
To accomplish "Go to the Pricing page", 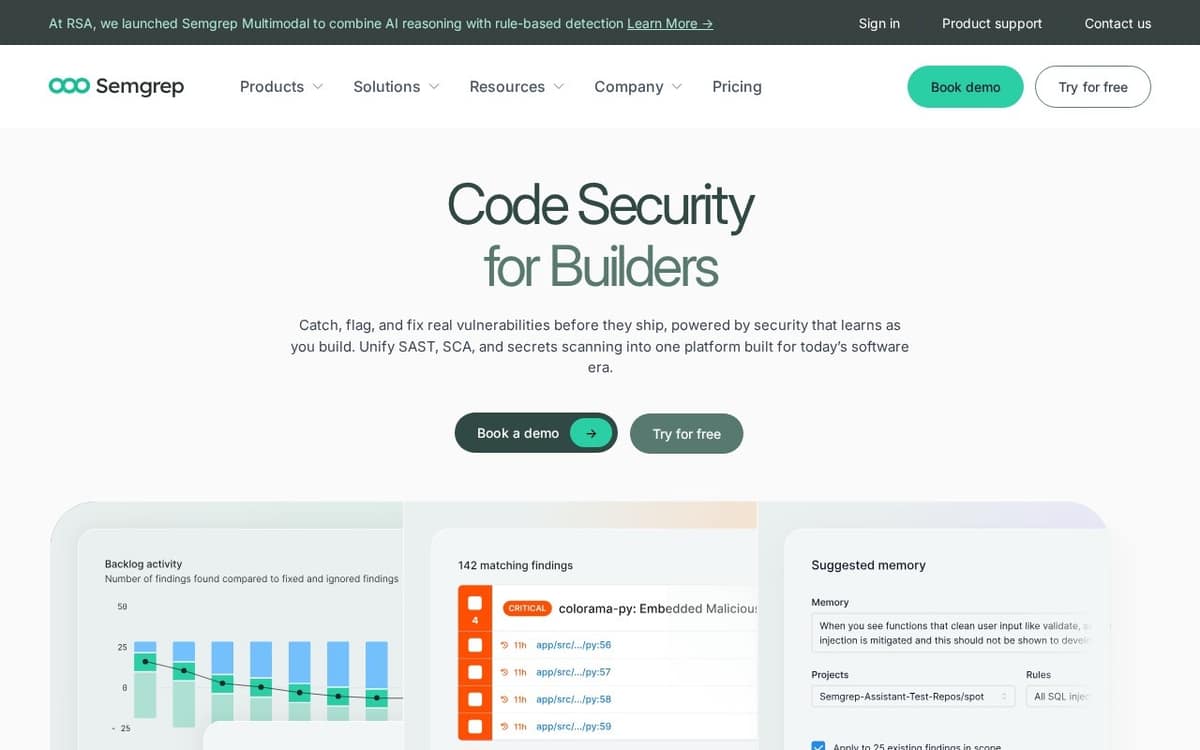I will tap(737, 87).
